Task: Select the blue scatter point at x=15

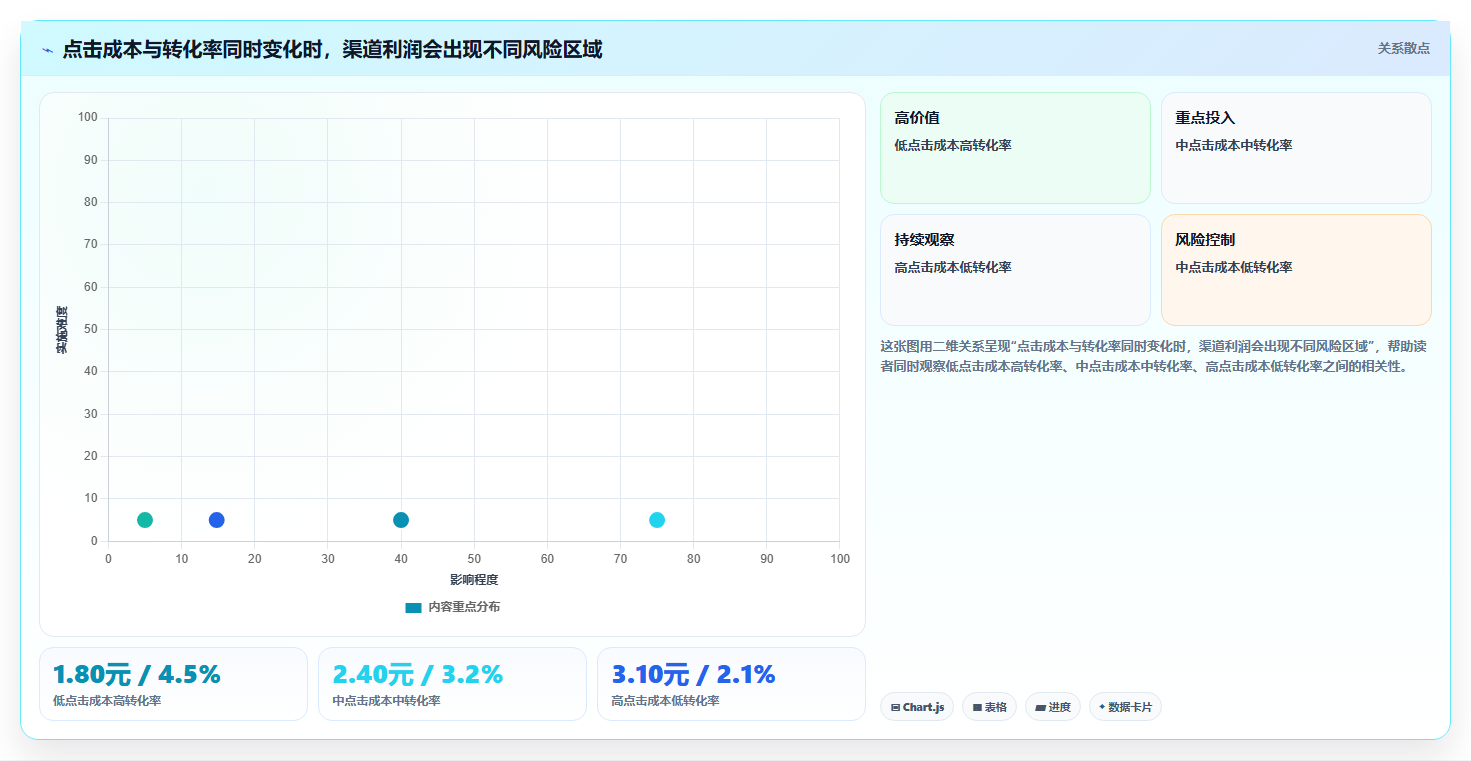Action: click(217, 520)
